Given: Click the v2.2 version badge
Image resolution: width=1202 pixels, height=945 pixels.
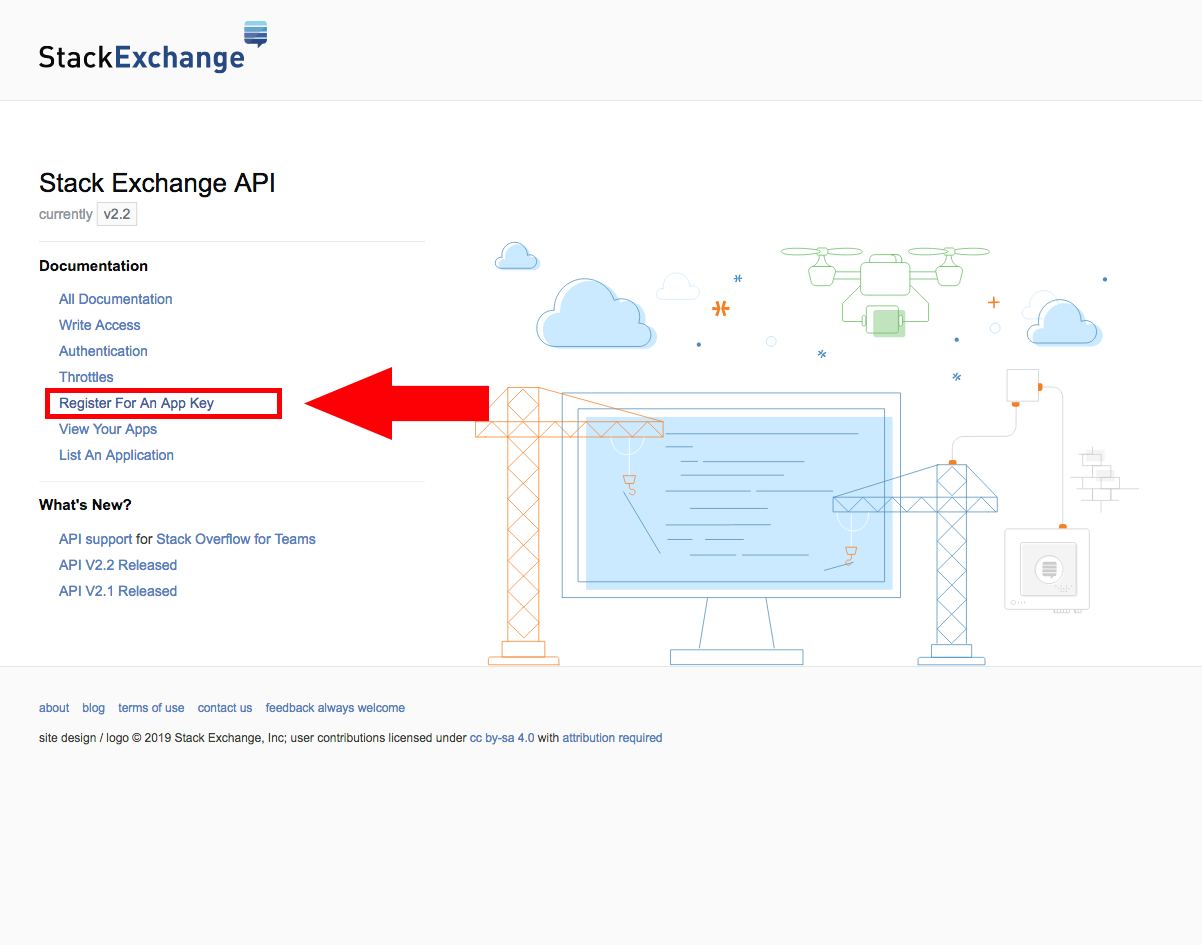Looking at the screenshot, I should tap(117, 214).
